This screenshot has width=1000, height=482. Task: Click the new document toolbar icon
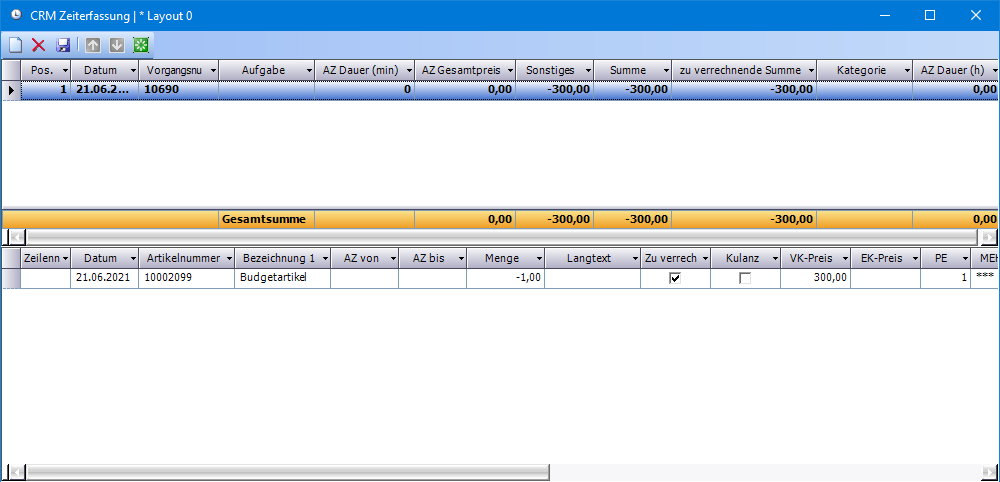(x=15, y=45)
